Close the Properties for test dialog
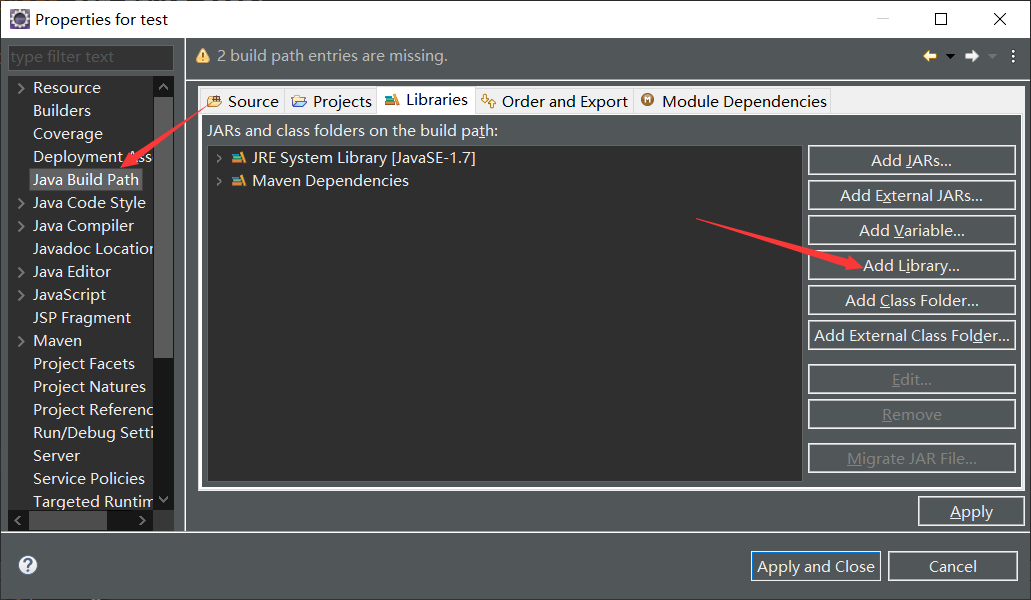The height and width of the screenshot is (600, 1031). point(999,19)
